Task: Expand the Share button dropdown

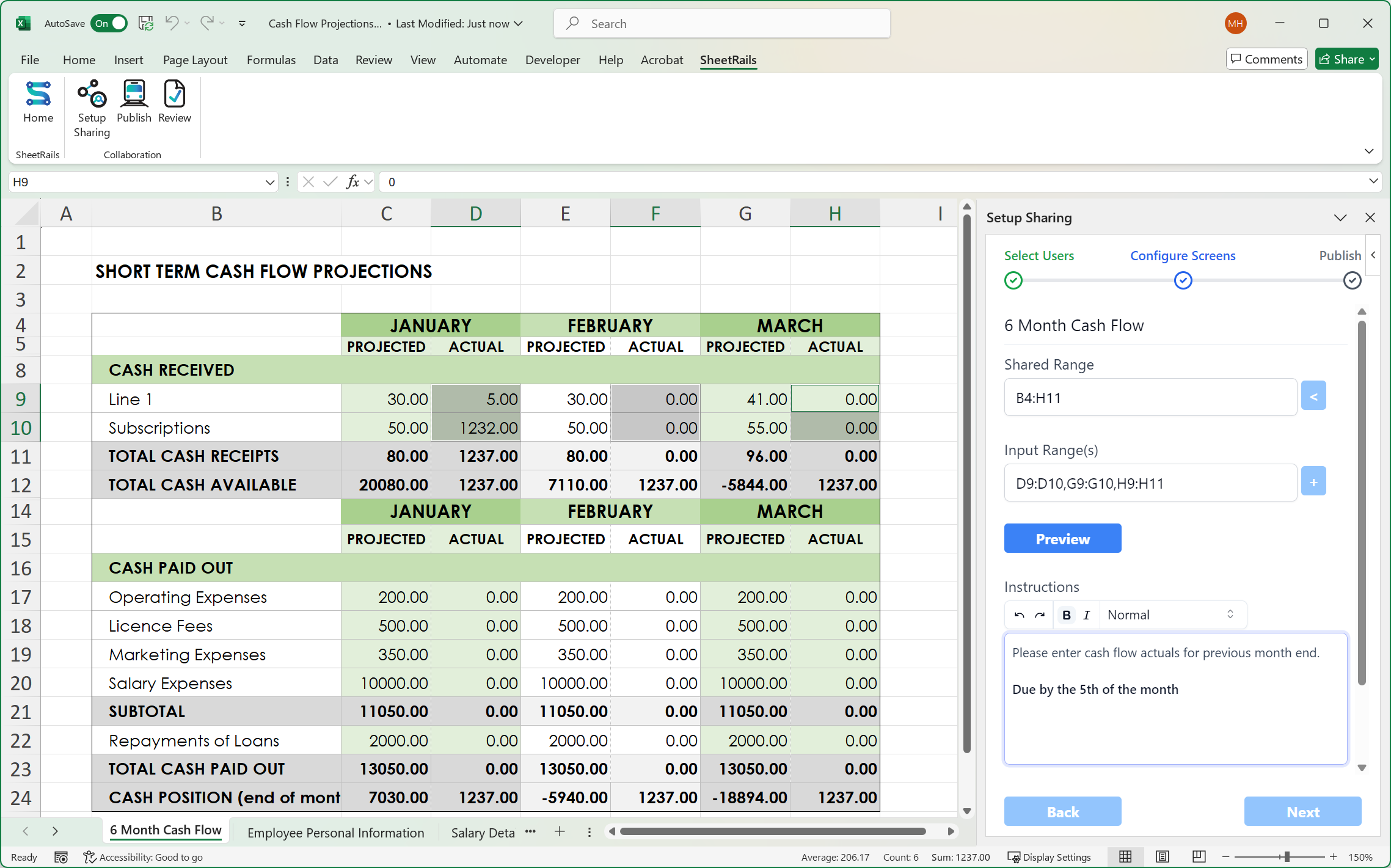Action: (x=1372, y=59)
